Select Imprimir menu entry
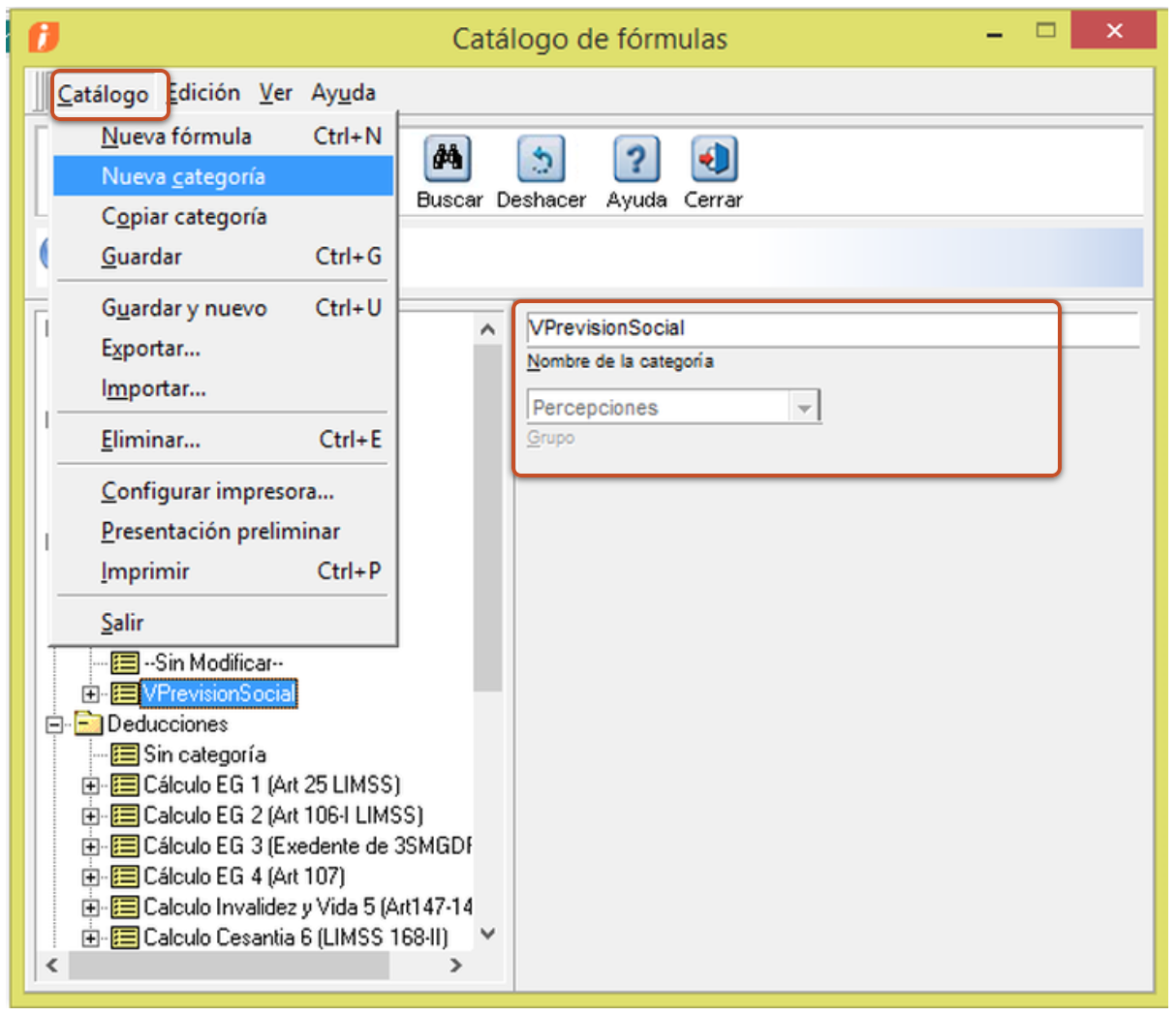 click(224, 571)
